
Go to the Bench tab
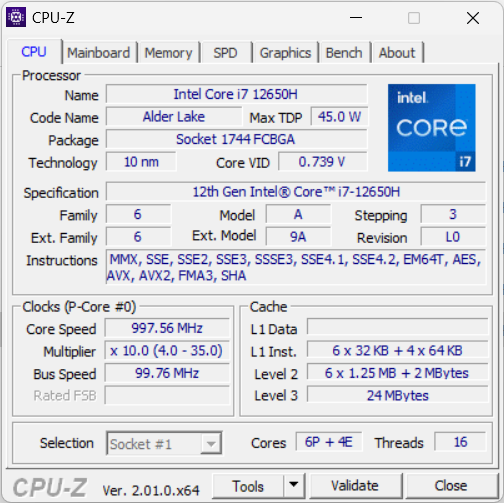[x=344, y=53]
